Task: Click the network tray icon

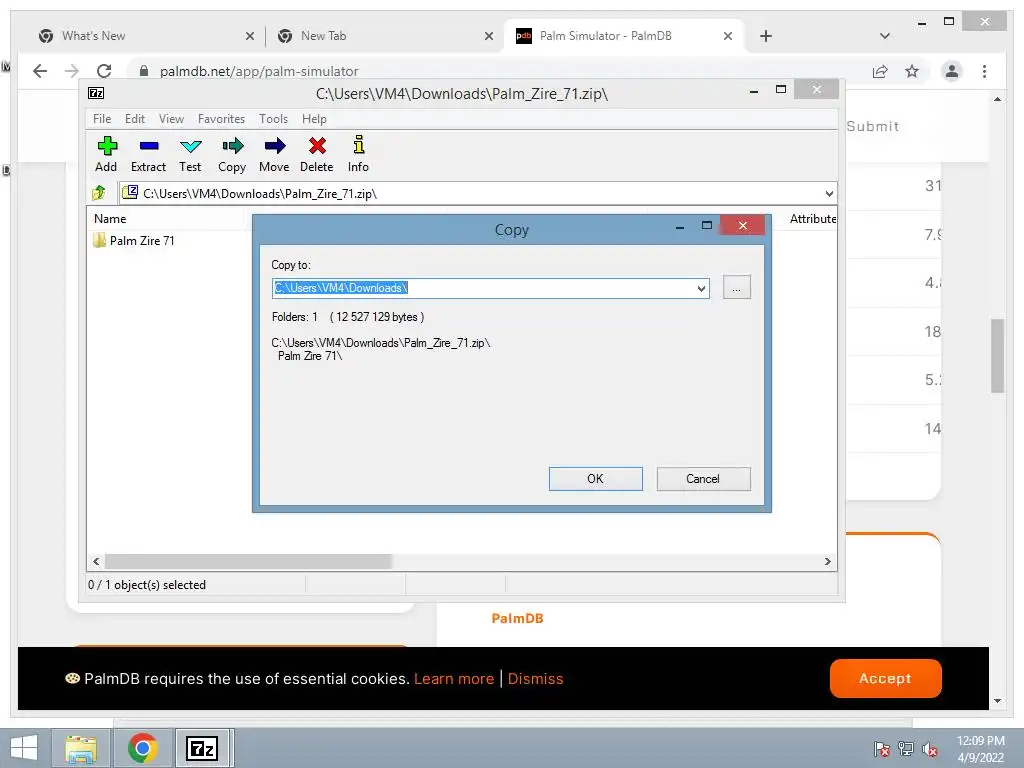Action: tap(906, 748)
